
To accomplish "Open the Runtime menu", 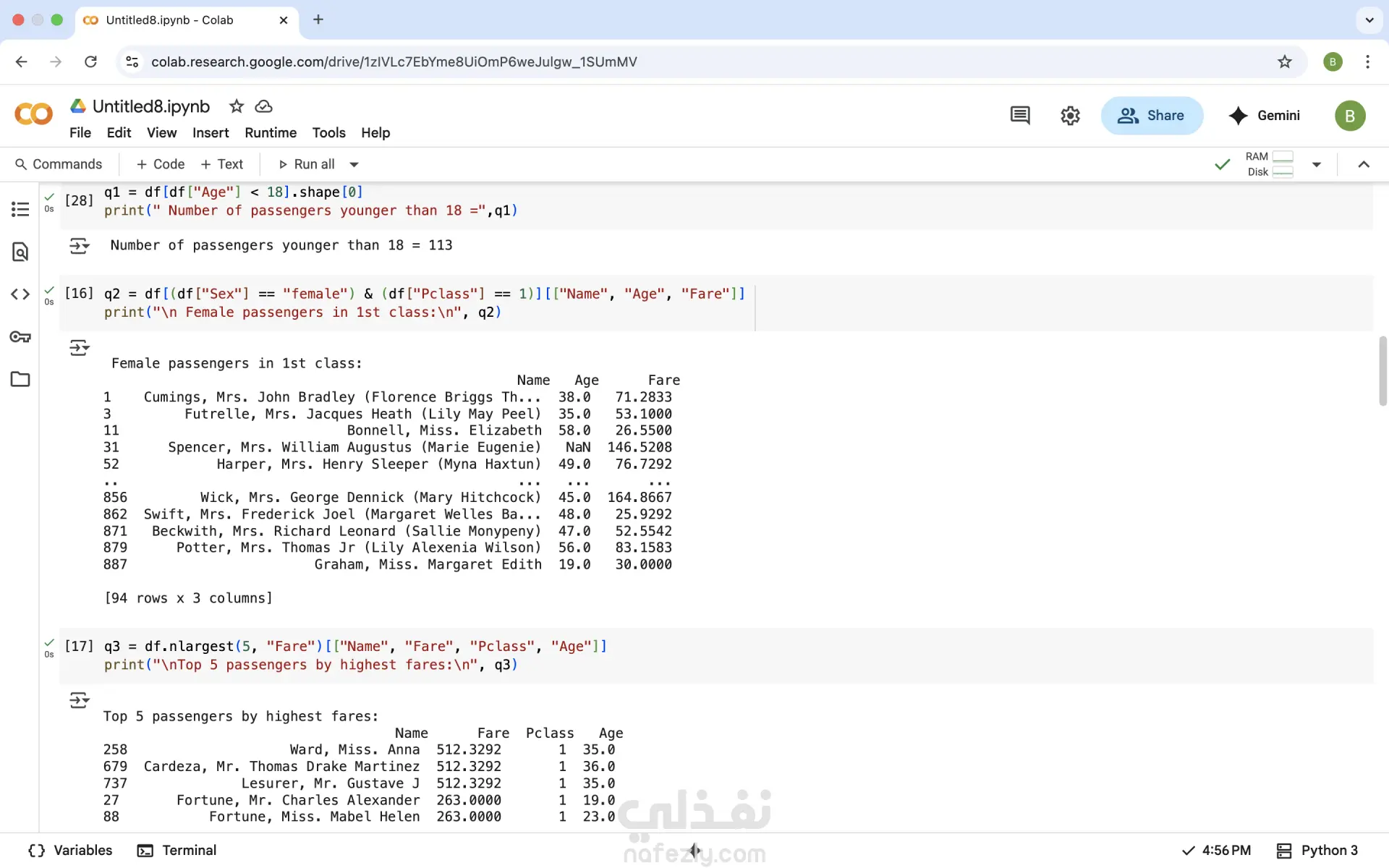I will (x=271, y=133).
